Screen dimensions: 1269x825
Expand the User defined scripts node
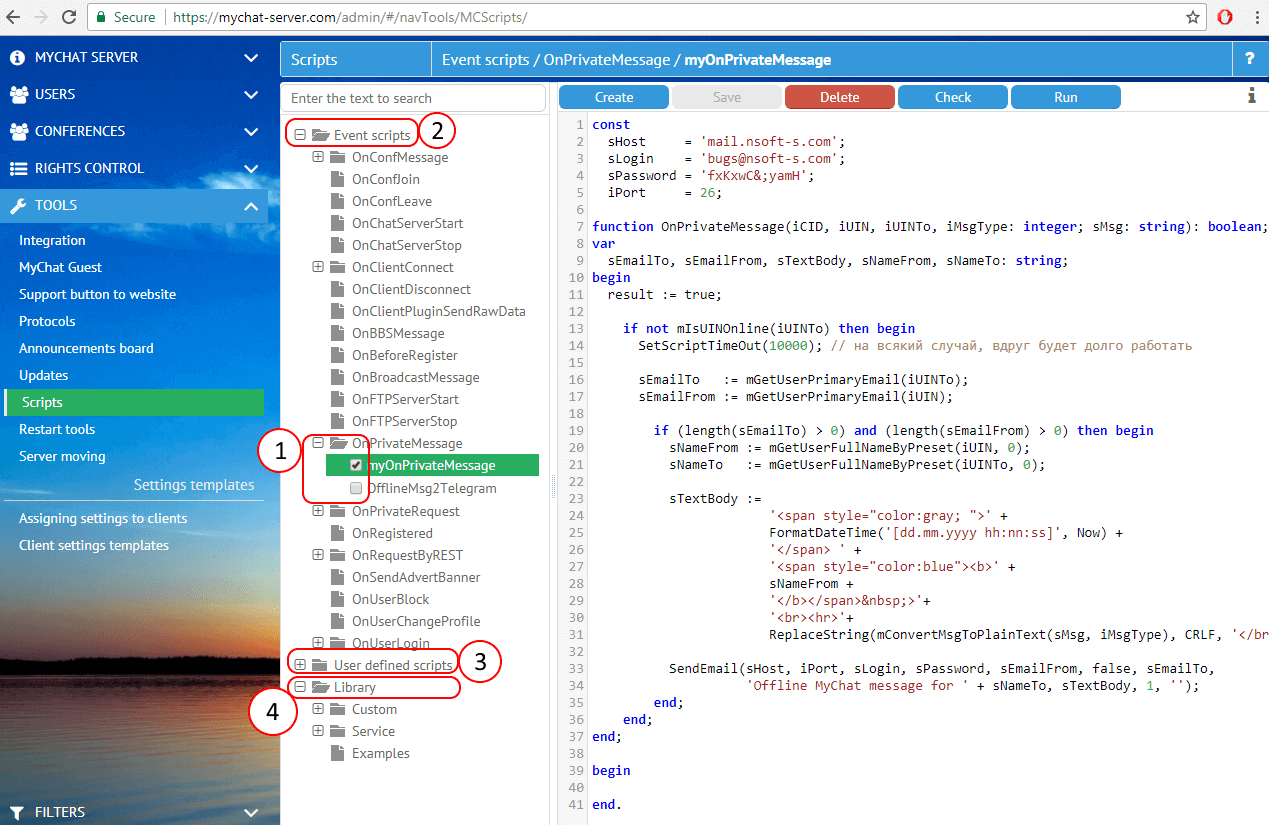(300, 664)
